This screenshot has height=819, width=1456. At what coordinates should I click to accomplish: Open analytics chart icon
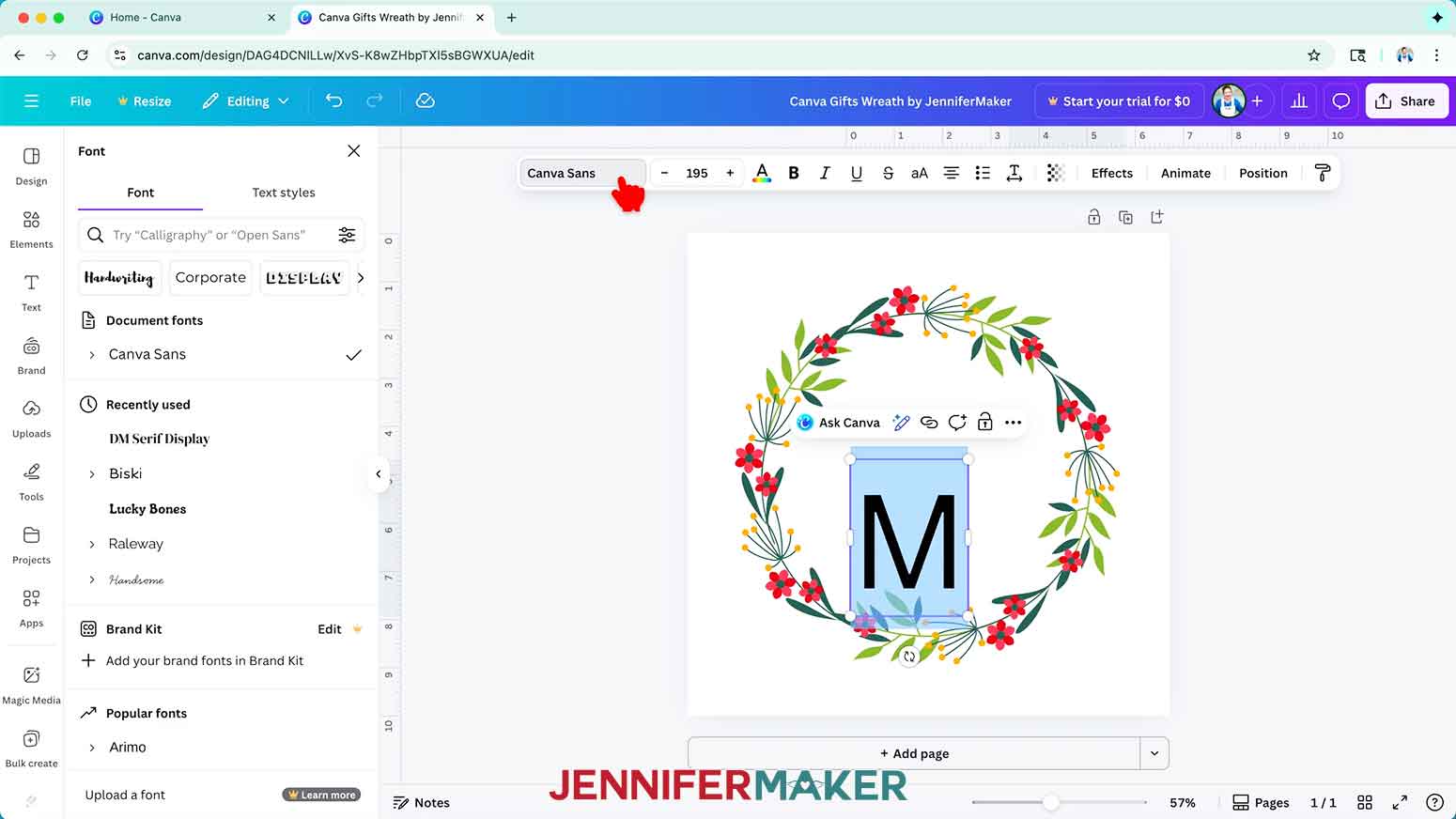pyautogui.click(x=1299, y=100)
